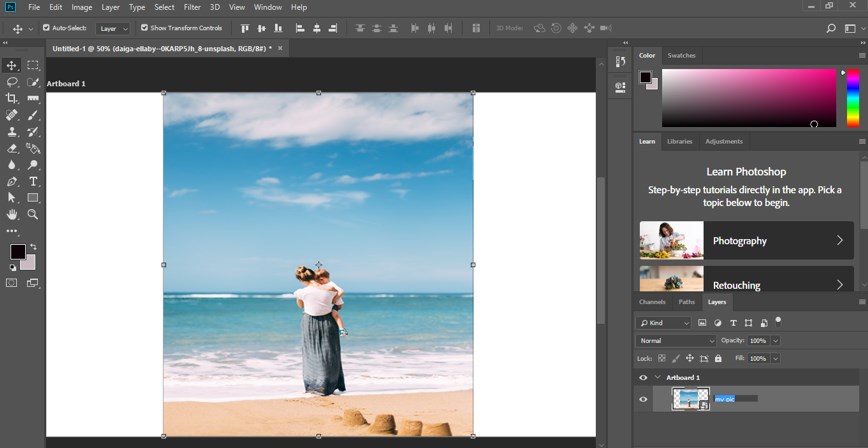Hide the Artboard 1 group visibility
This screenshot has height=448, width=868.
[x=643, y=377]
